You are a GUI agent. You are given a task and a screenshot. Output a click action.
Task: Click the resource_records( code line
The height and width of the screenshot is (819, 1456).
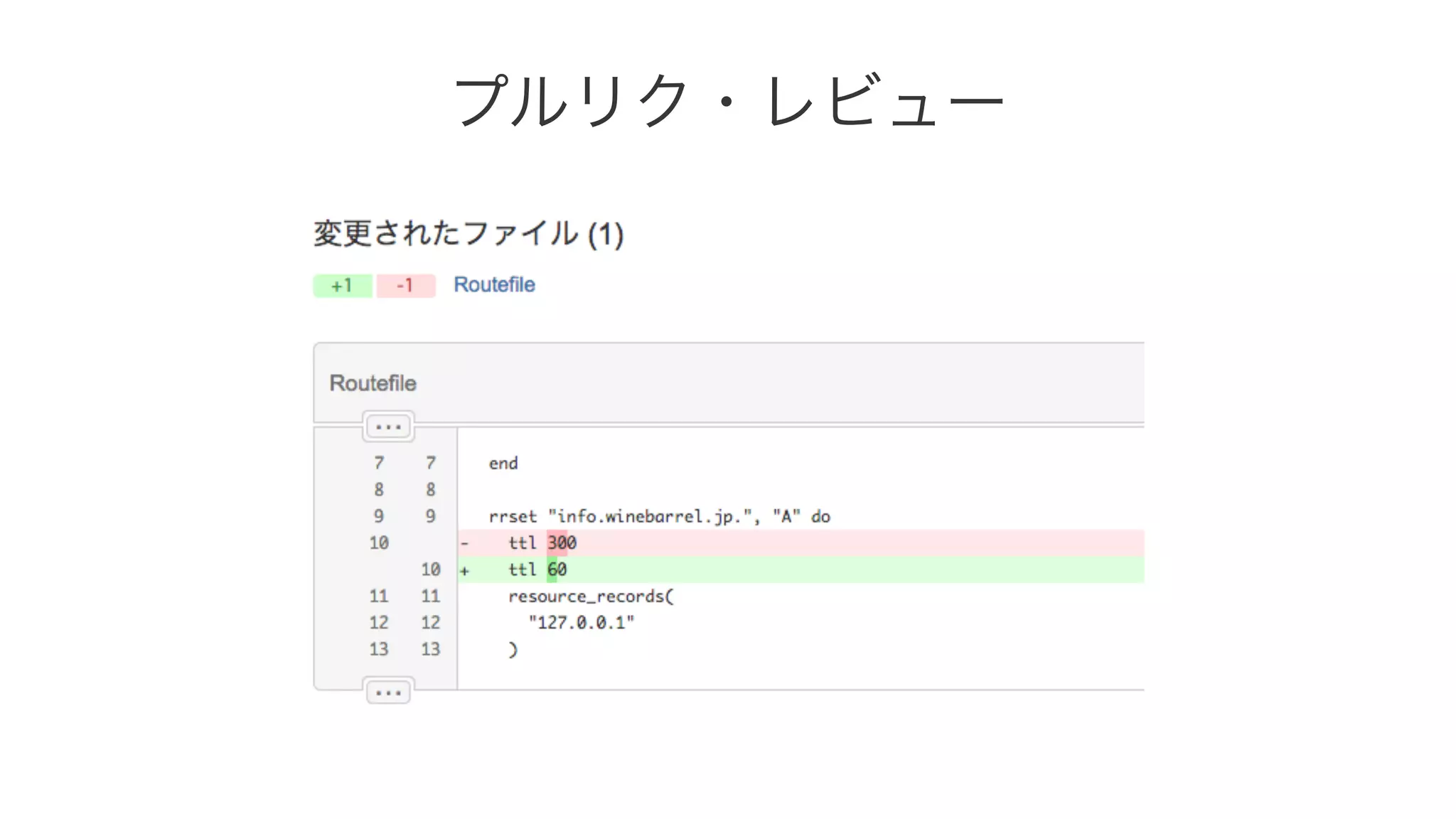pos(590,596)
